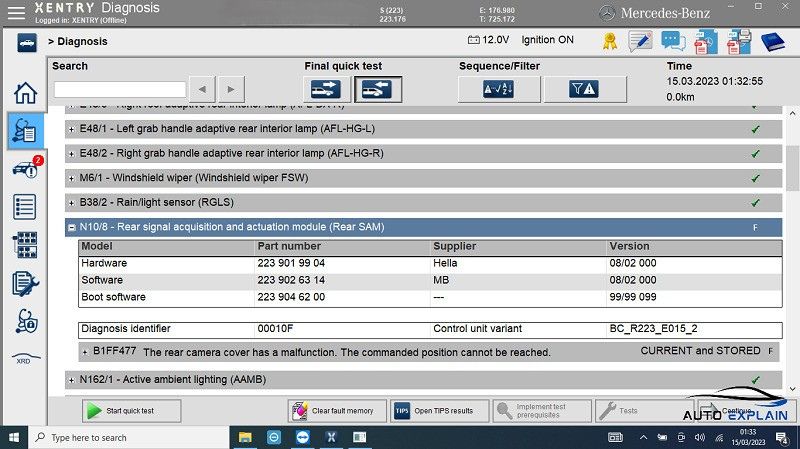The image size is (800, 449).
Task: Open the Windows Start menu
Action: coord(14,438)
